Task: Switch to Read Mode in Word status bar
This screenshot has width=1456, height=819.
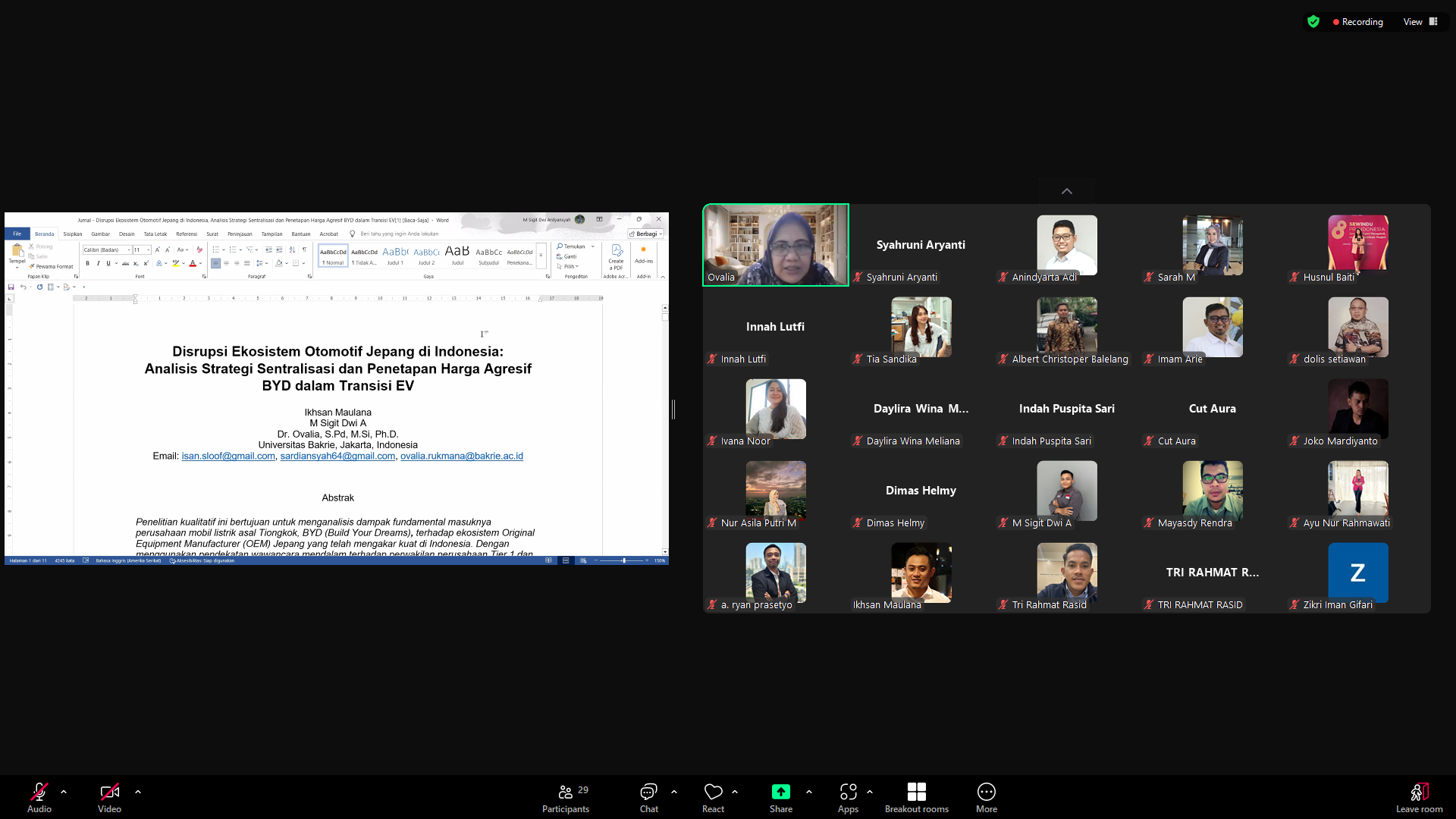Action: pos(548,560)
